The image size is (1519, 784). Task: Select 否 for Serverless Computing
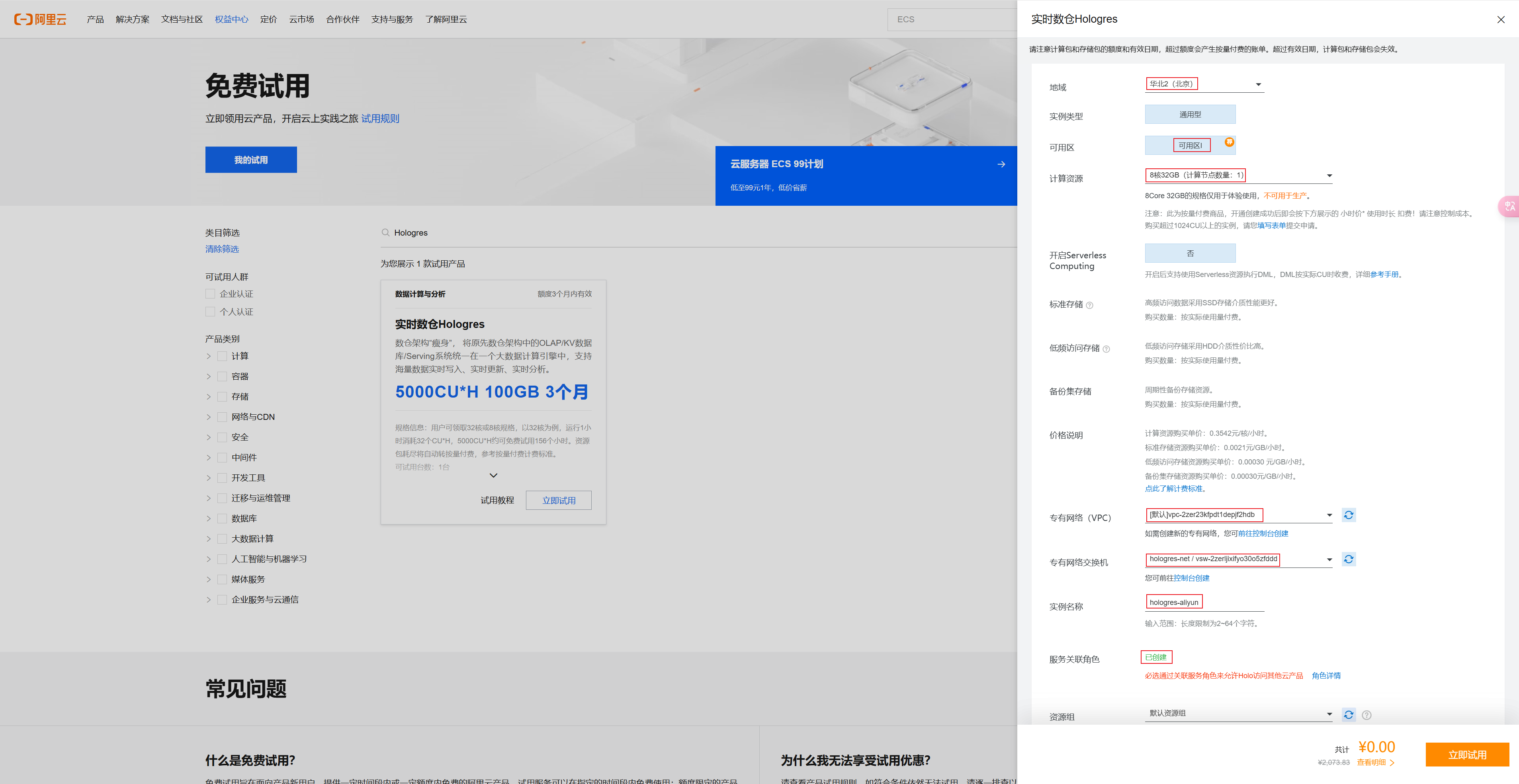coord(1190,253)
